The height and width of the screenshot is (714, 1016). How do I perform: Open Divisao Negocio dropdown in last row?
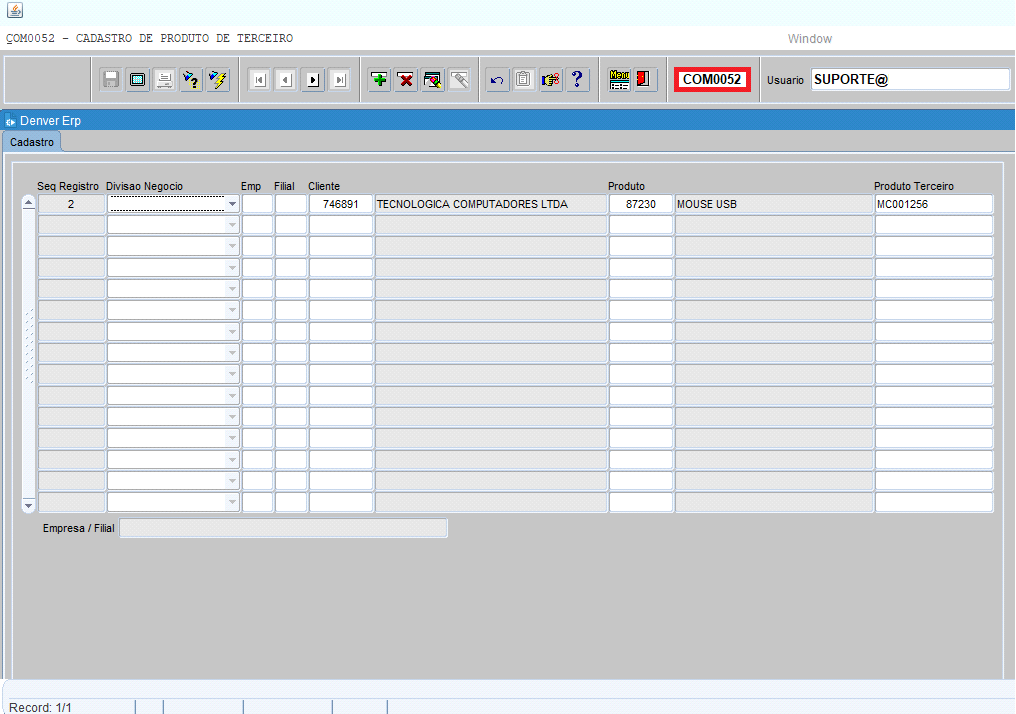(232, 502)
